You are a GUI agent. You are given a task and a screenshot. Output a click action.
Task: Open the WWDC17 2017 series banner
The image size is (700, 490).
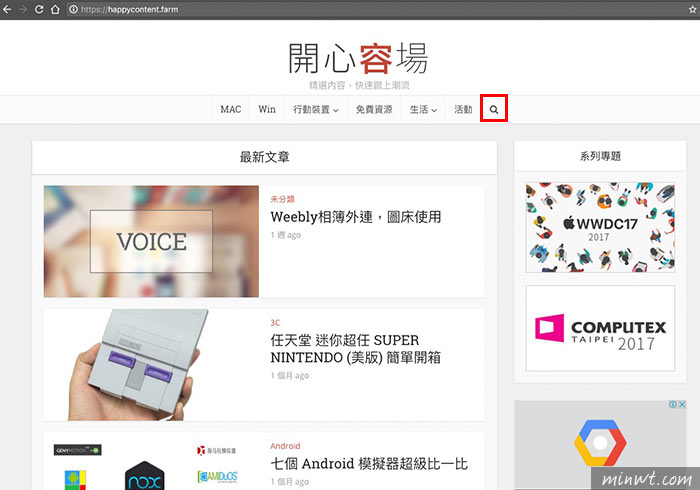pyautogui.click(x=600, y=227)
